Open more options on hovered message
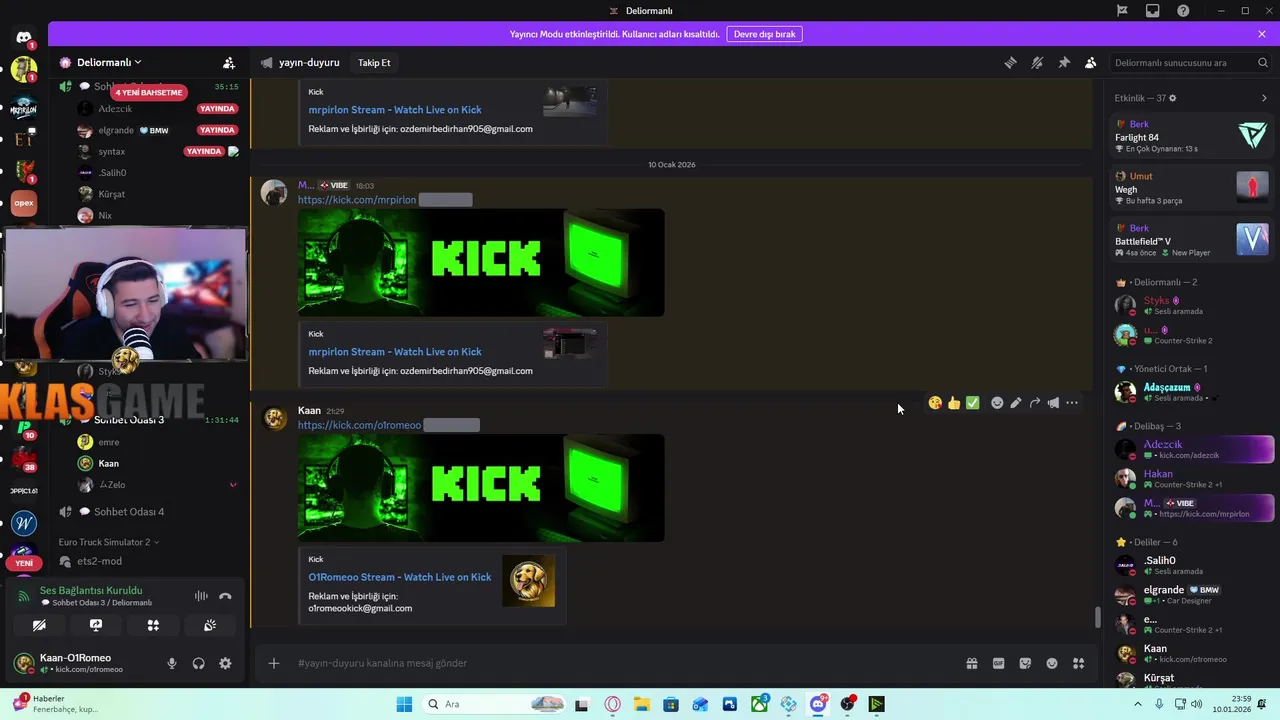1280x720 pixels. (1072, 403)
